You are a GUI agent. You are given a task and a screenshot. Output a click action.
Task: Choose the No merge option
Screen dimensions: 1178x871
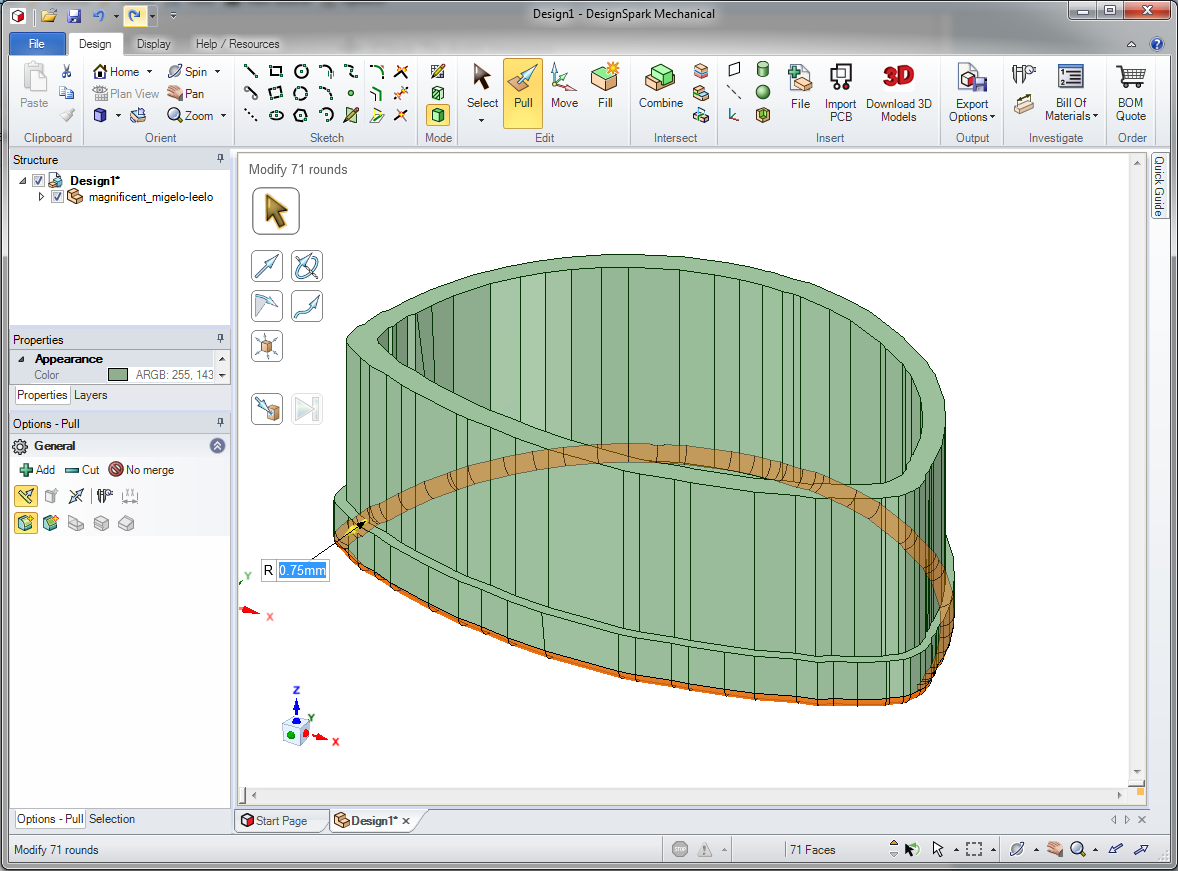(x=141, y=470)
